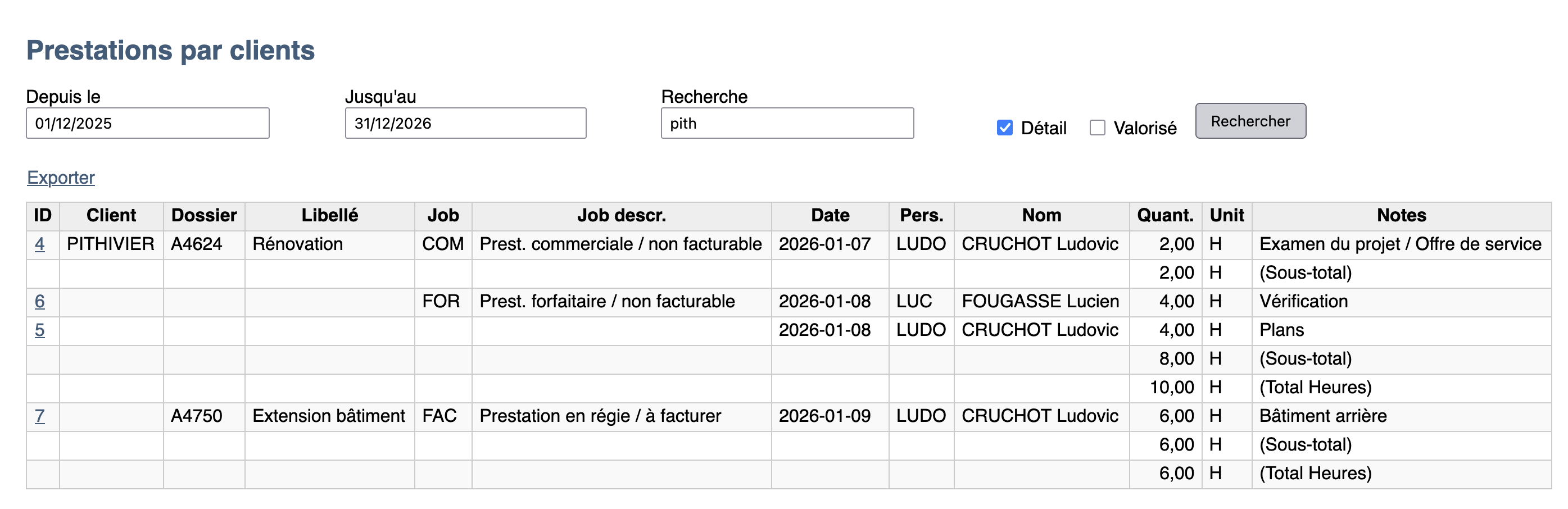Open prestation ID 6 link

(x=39, y=301)
